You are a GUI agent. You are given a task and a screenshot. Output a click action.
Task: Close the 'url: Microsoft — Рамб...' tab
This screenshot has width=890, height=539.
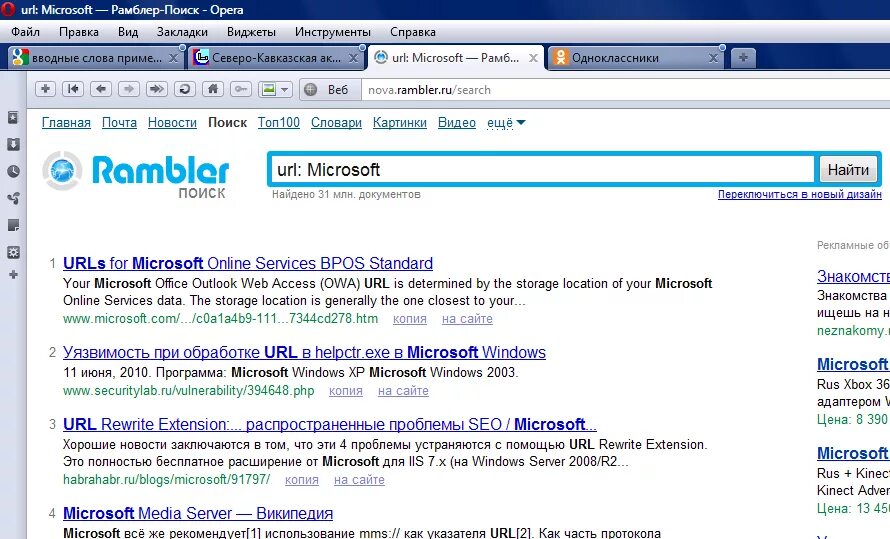pyautogui.click(x=533, y=58)
